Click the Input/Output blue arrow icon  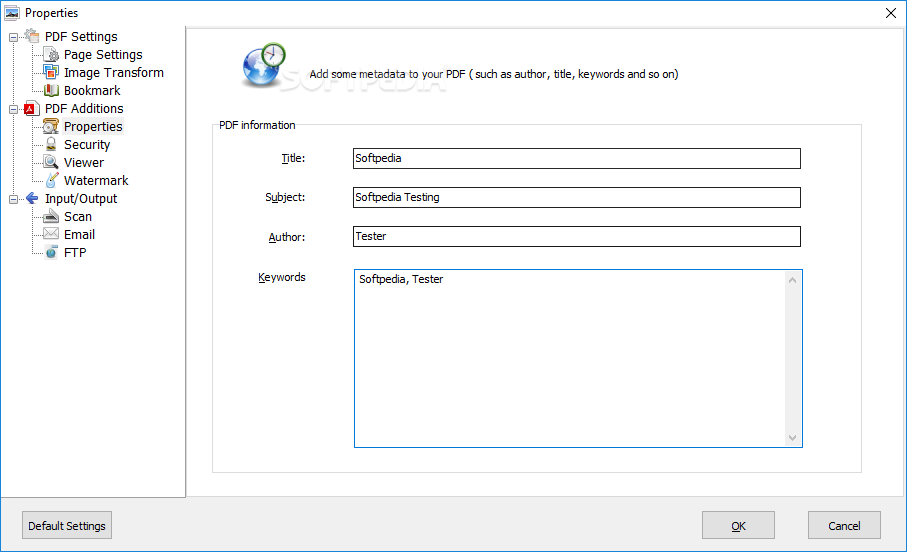coord(32,198)
